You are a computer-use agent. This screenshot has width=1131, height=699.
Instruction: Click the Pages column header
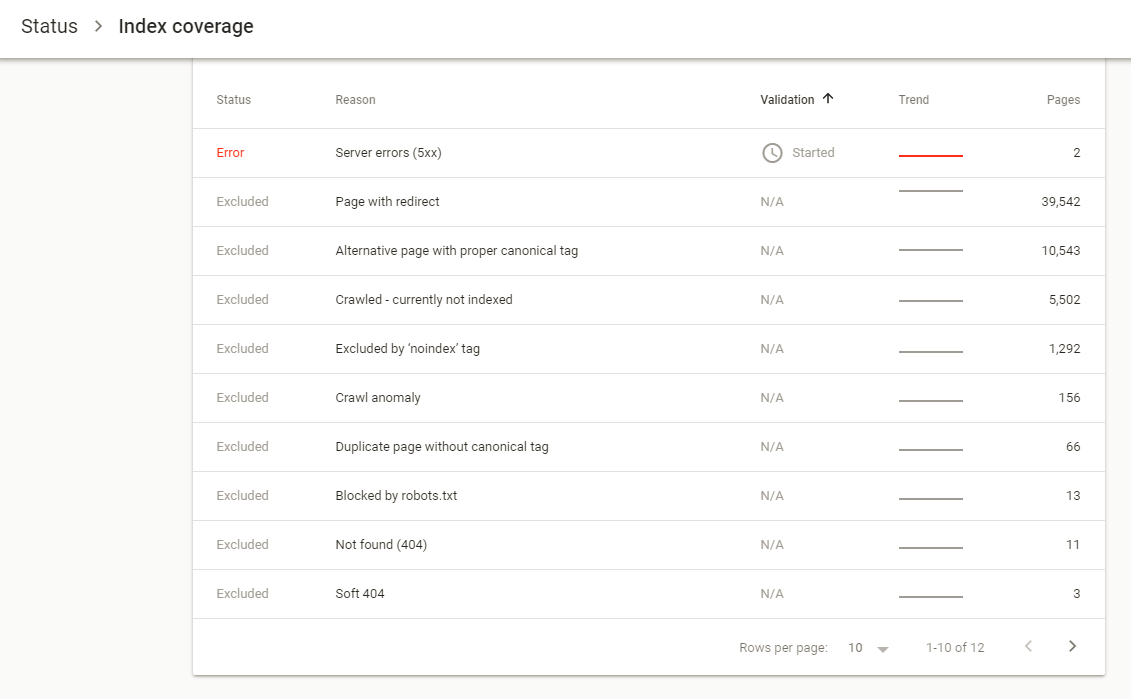tap(1063, 100)
